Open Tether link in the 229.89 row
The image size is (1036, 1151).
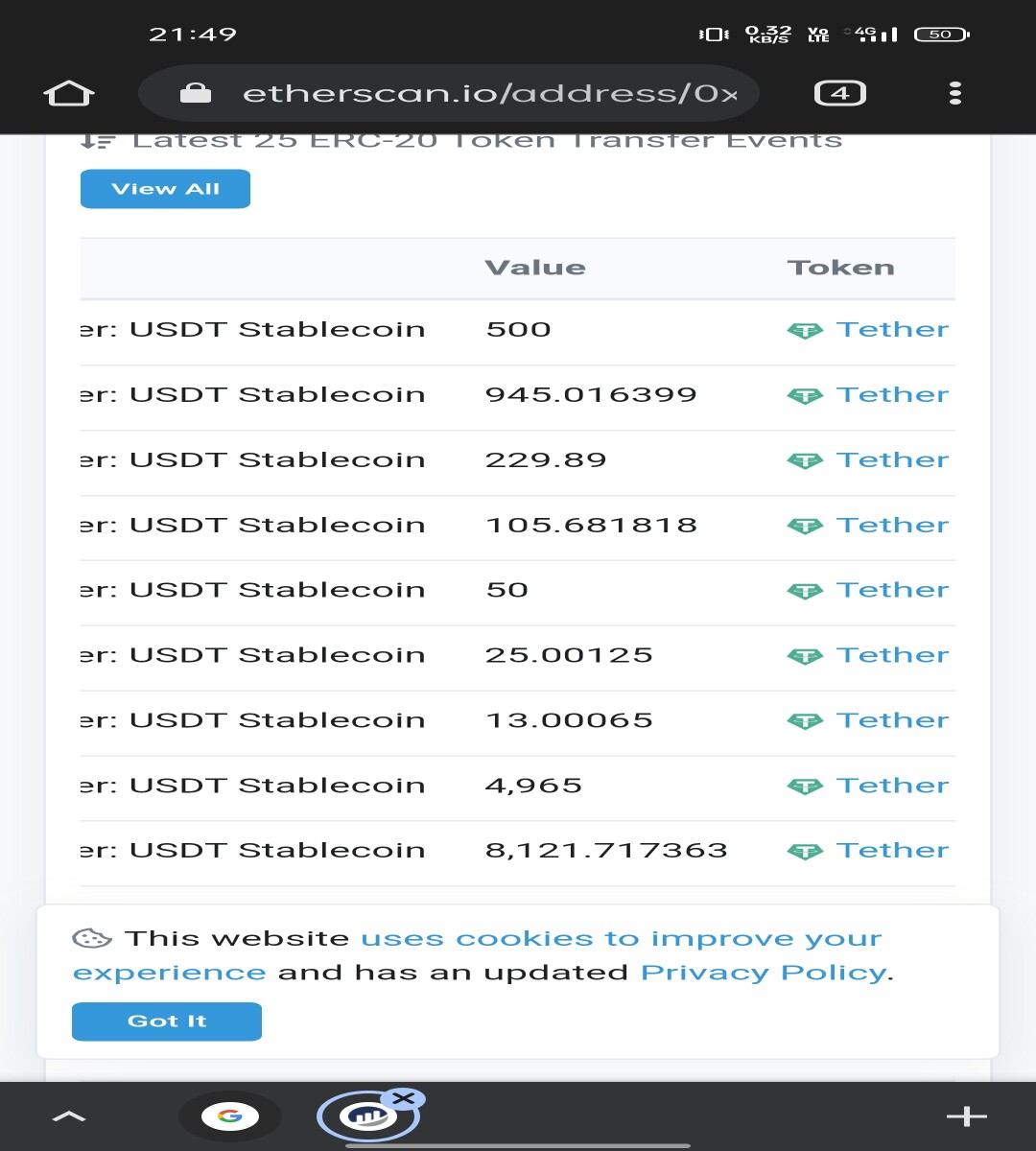892,459
